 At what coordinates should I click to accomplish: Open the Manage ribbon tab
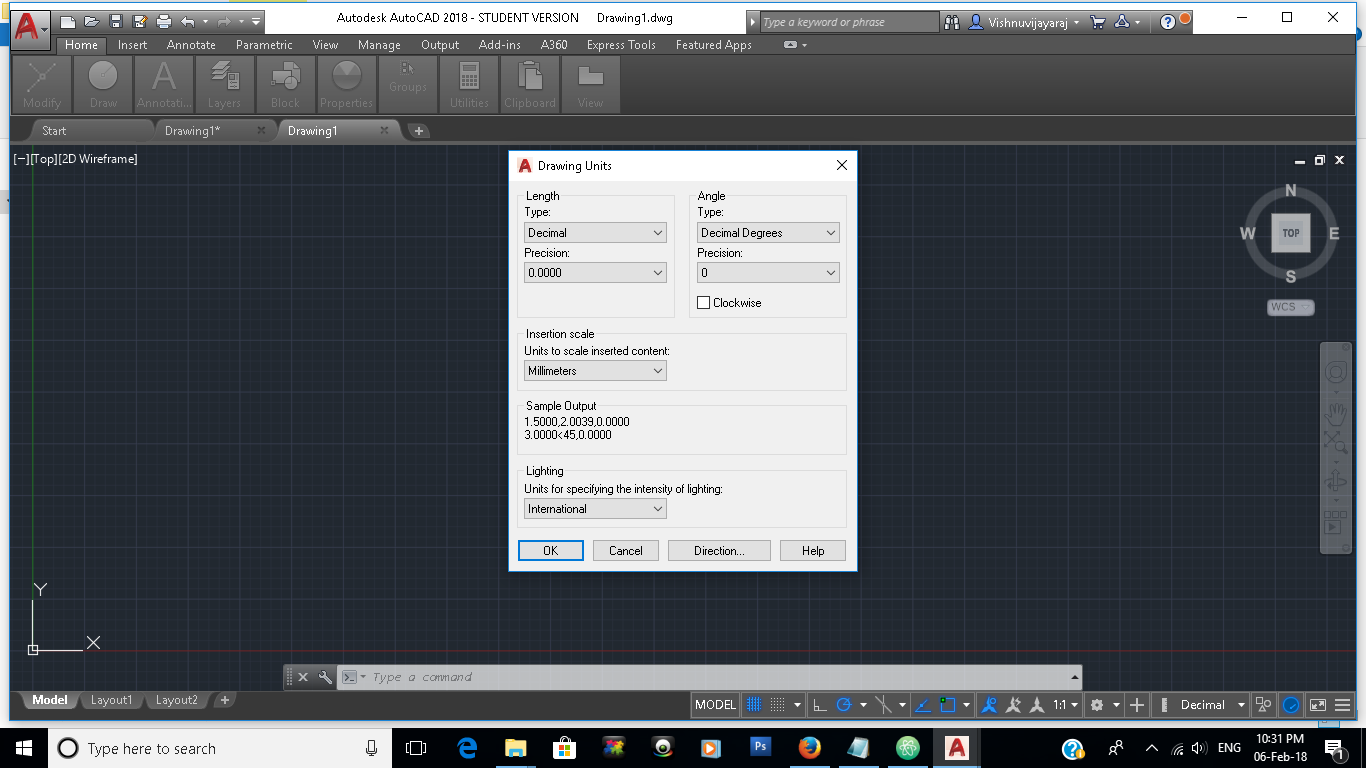[x=379, y=45]
